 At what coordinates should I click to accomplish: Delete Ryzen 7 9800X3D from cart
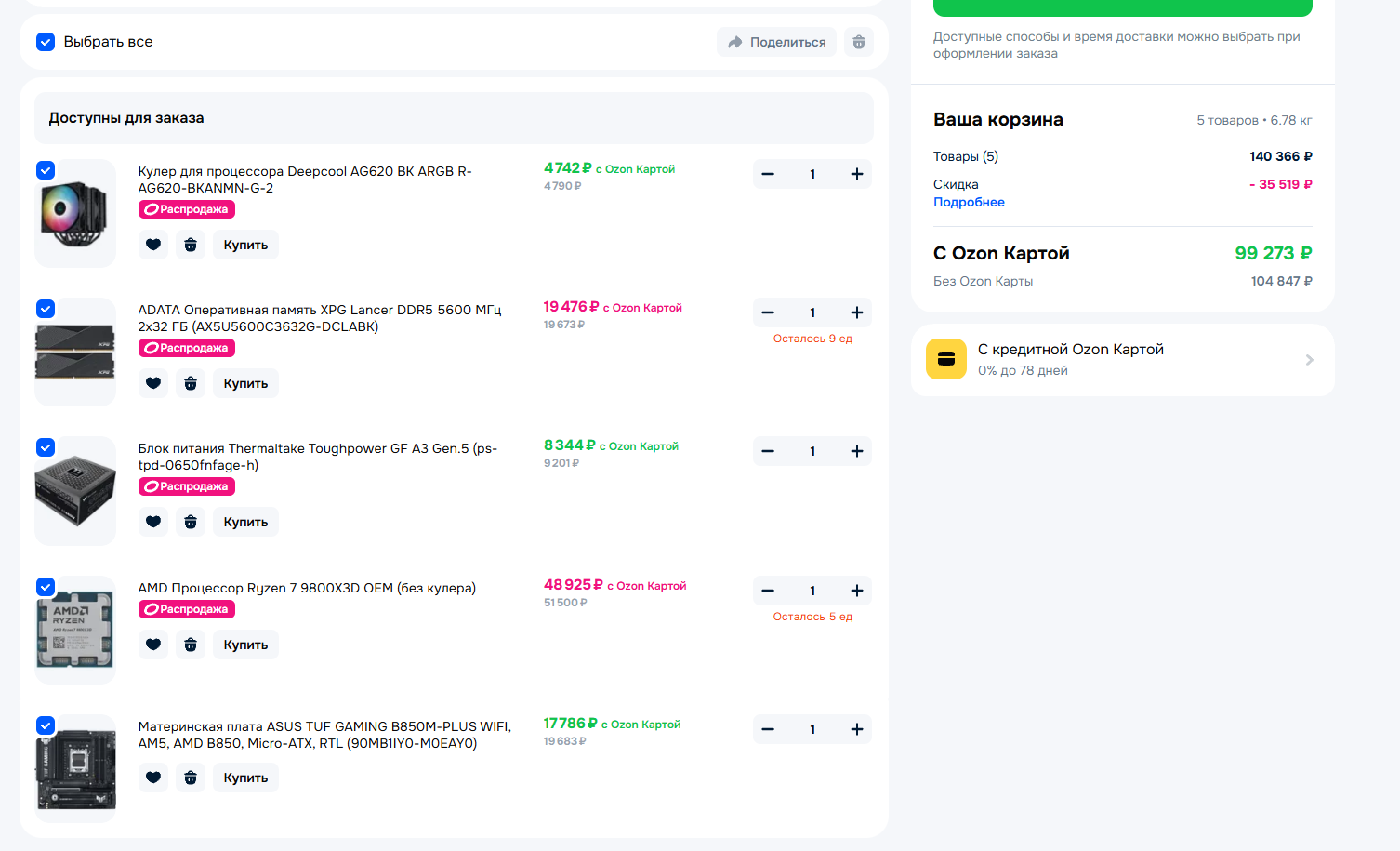[x=191, y=645]
